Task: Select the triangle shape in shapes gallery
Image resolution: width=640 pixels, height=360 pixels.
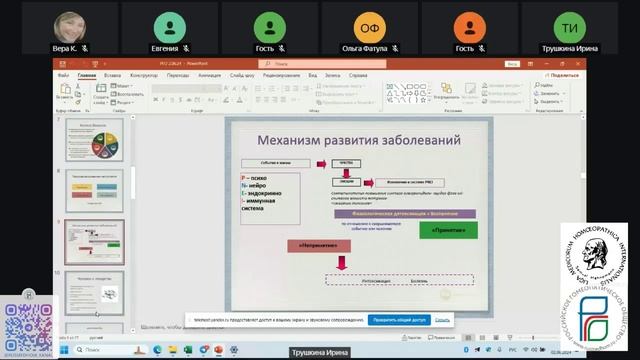Action: coord(389,93)
